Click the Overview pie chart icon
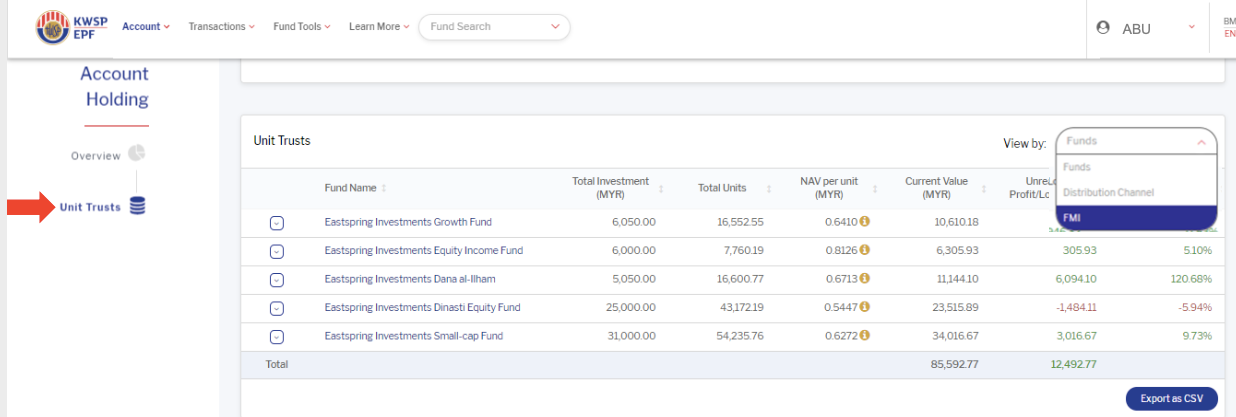1236x417 pixels. coord(137,154)
